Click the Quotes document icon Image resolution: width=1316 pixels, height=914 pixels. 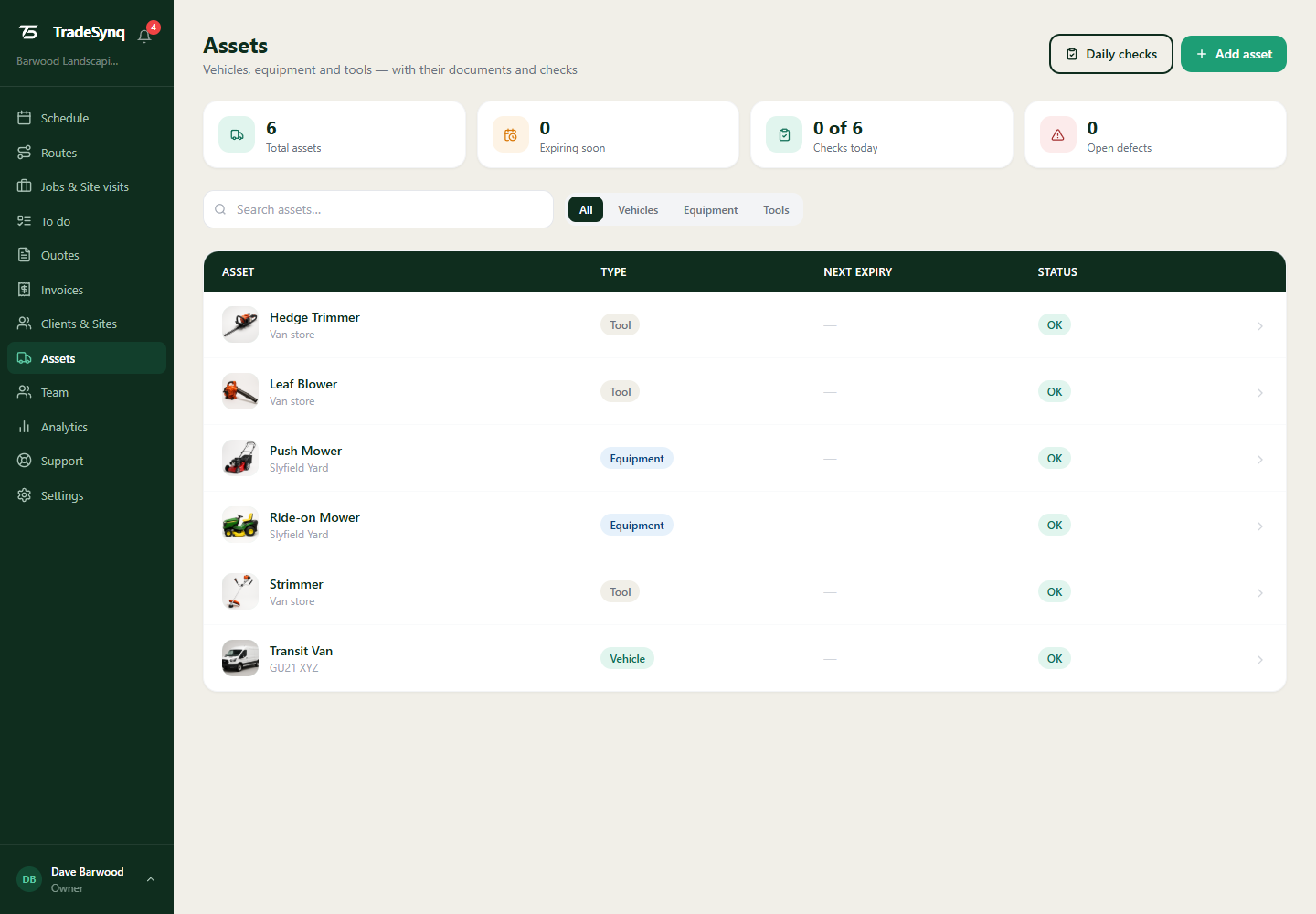(25, 255)
